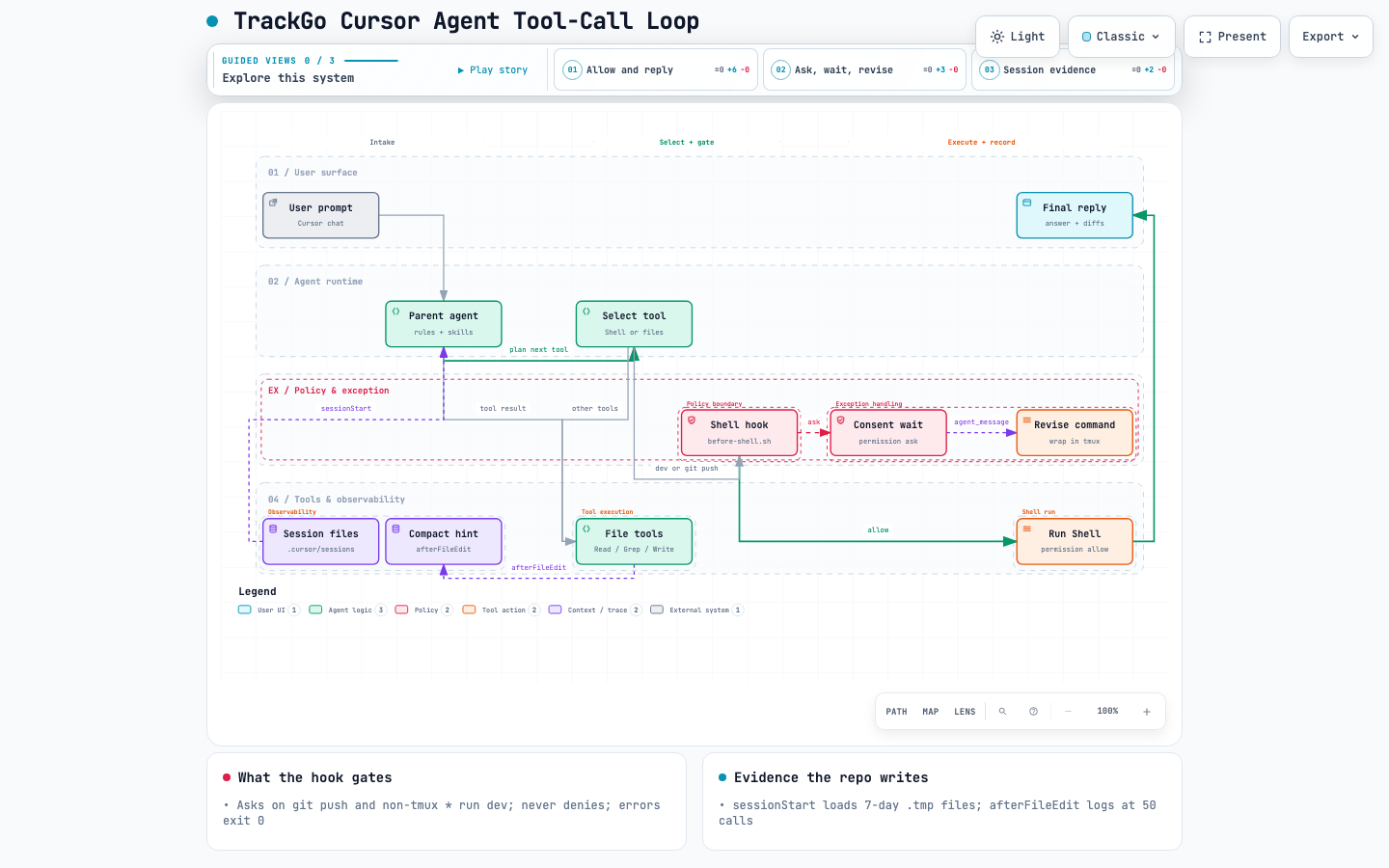
Task: Zoom out with the minus button
Action: click(1069, 712)
